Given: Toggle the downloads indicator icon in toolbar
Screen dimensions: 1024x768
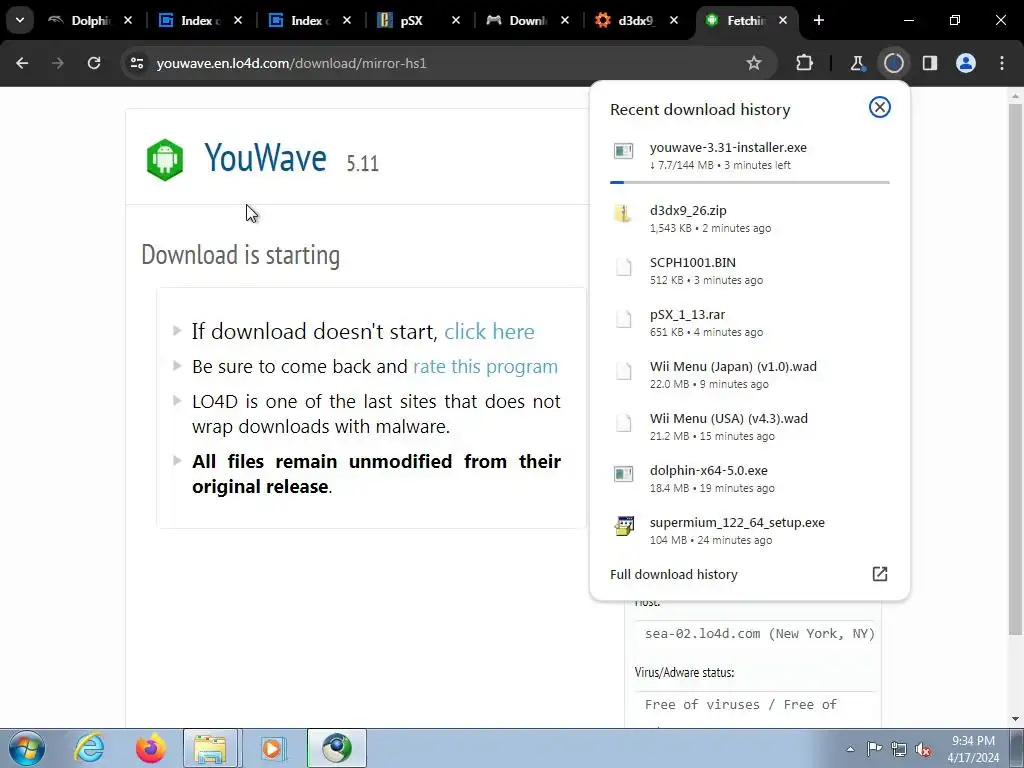Looking at the screenshot, I should coord(893,63).
